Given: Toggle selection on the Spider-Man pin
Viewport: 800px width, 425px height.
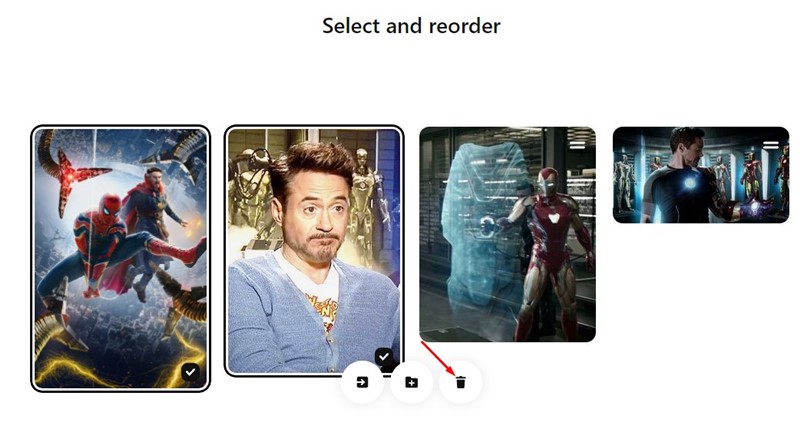Looking at the screenshot, I should [190, 372].
